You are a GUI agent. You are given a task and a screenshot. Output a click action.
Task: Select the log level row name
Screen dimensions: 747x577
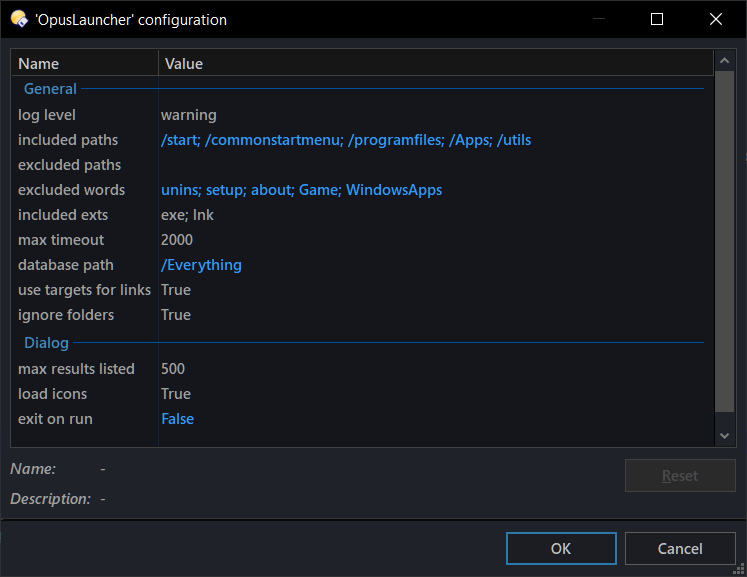(x=47, y=115)
